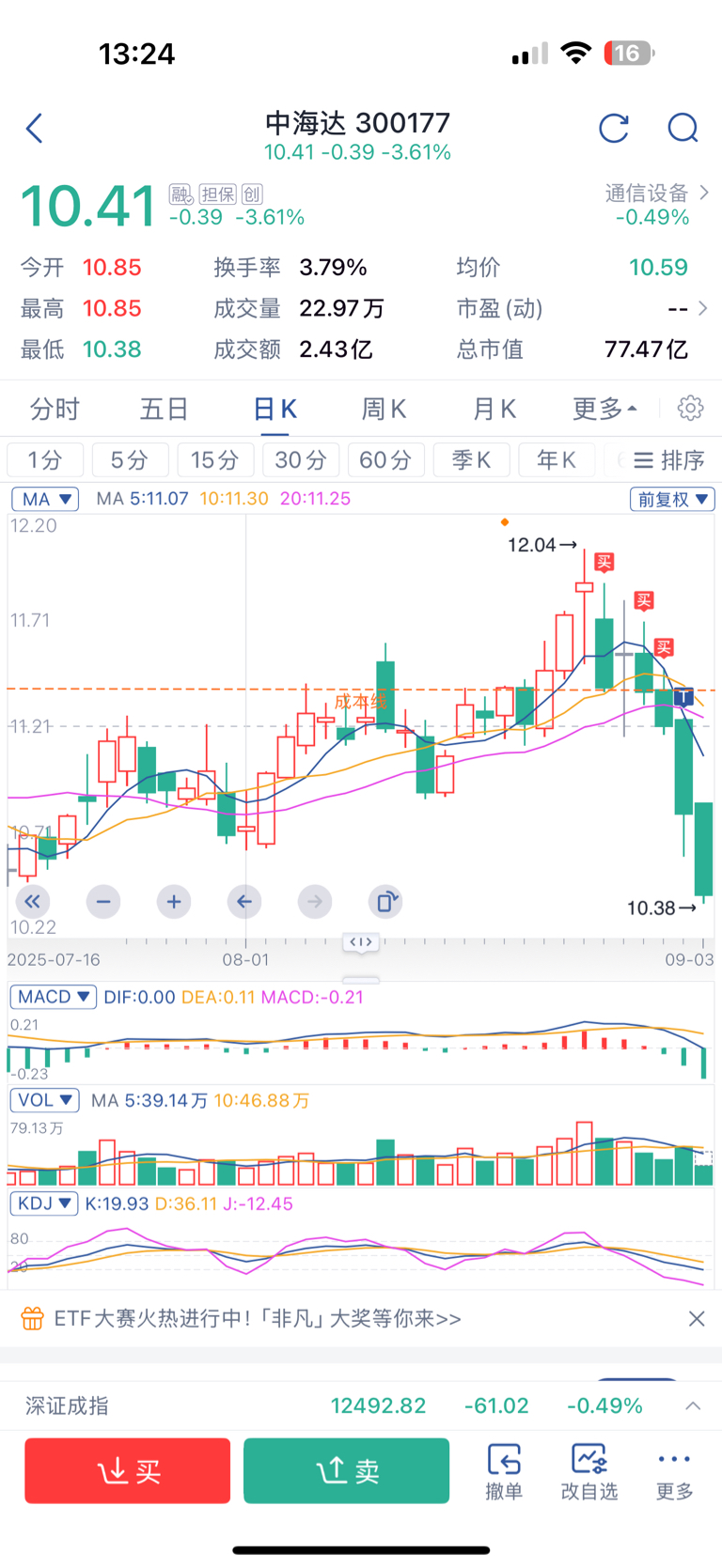Image resolution: width=722 pixels, height=1568 pixels.
Task: Rotate chart to landscape view
Action: pyautogui.click(x=385, y=902)
